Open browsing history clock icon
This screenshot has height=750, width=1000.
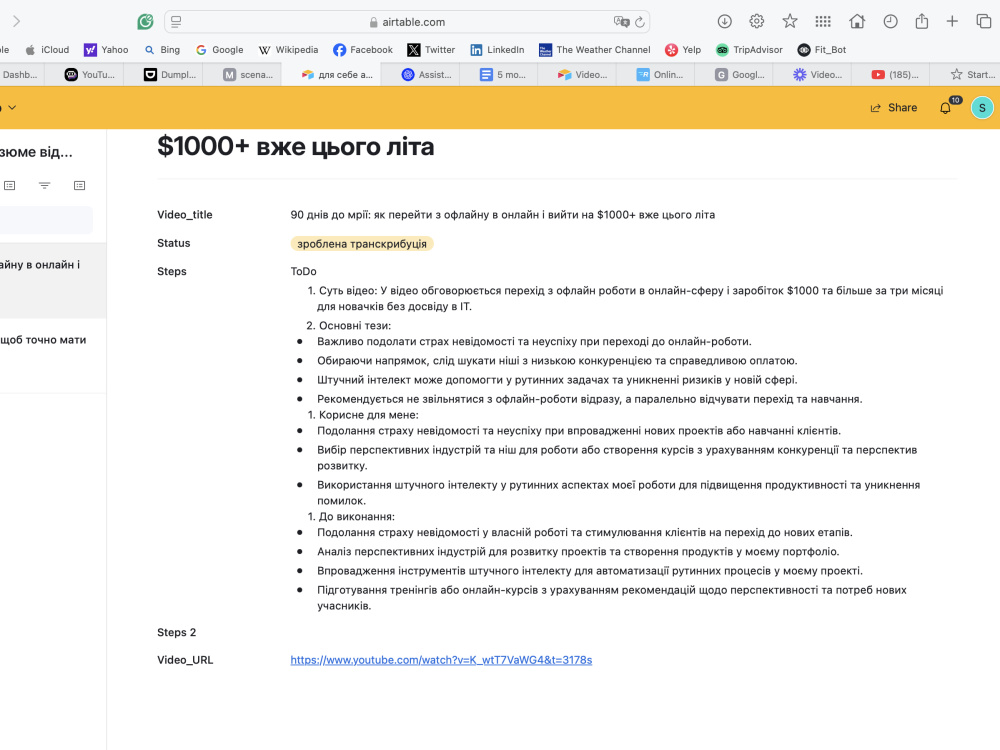[x=890, y=21]
